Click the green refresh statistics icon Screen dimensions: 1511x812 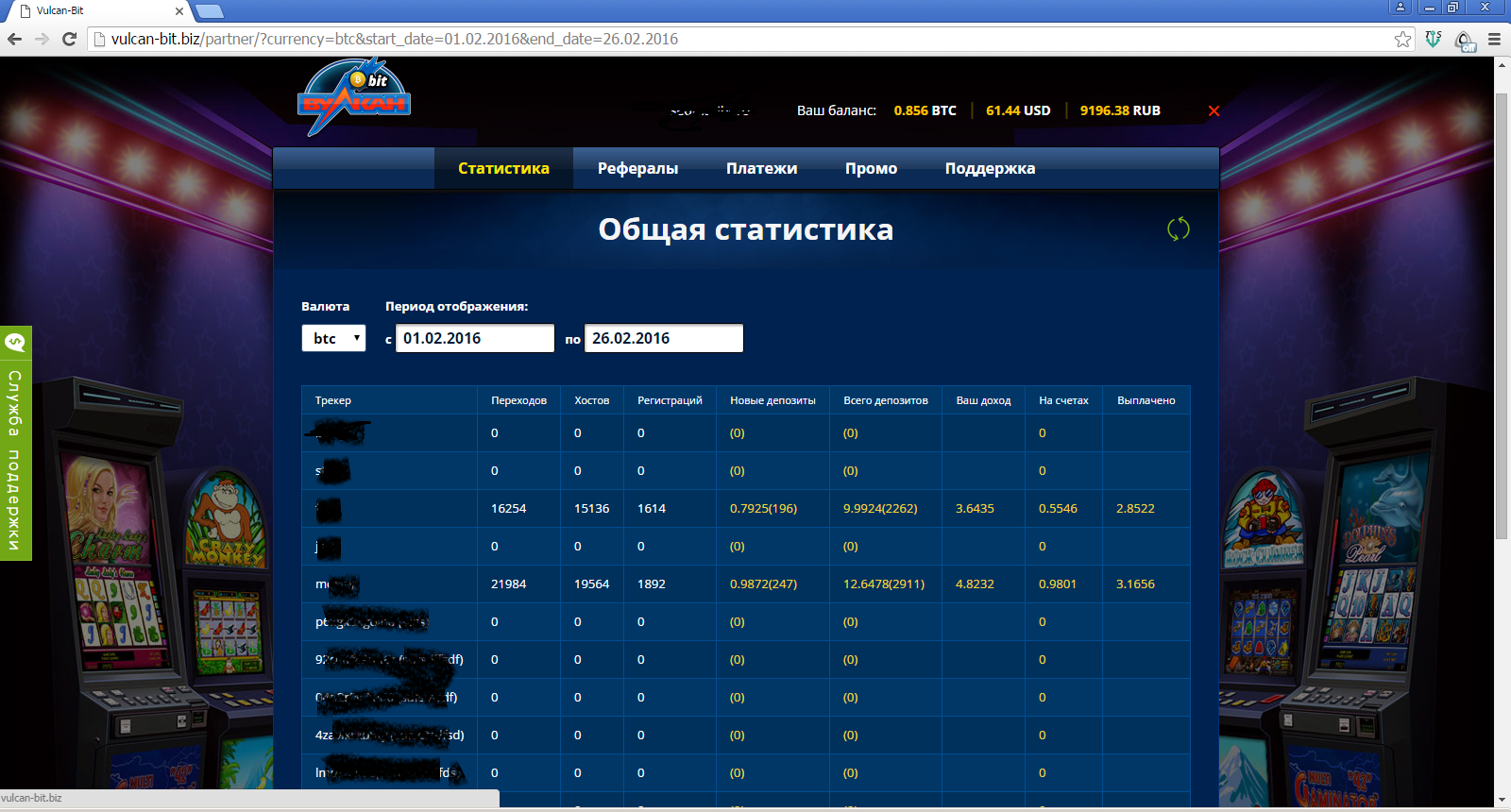tap(1178, 228)
